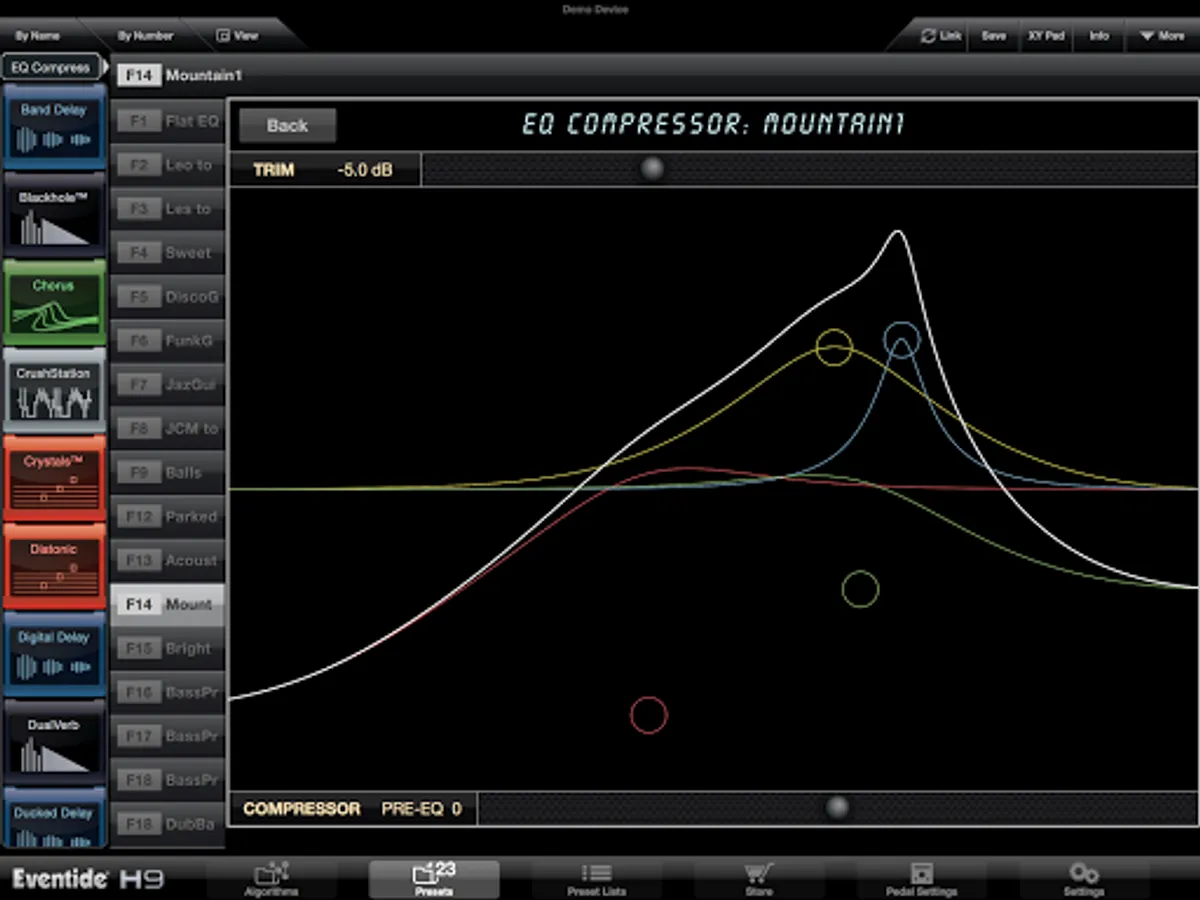Load preset F5 DiscoG
The height and width of the screenshot is (900, 1200).
click(x=168, y=297)
